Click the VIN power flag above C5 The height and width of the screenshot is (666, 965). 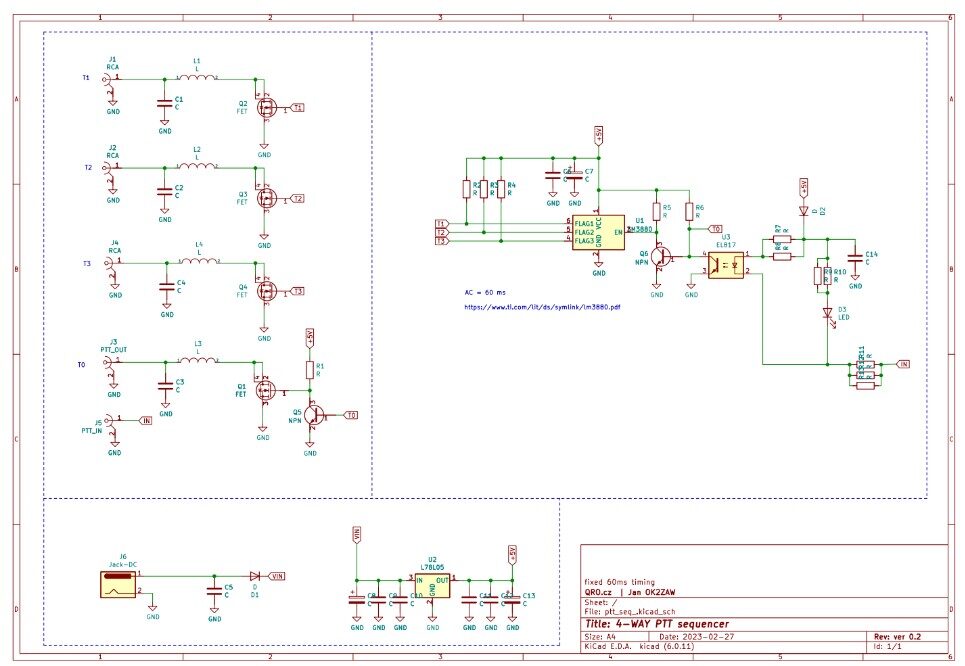[277, 576]
